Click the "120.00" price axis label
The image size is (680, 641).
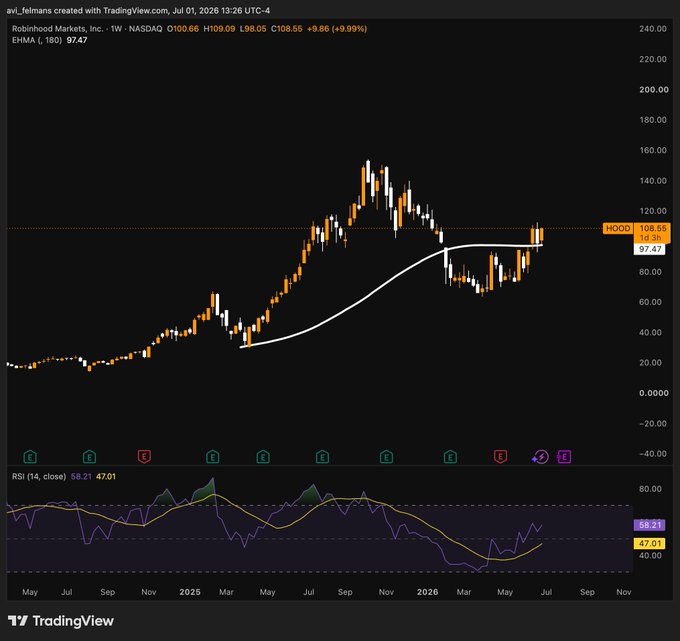click(653, 211)
